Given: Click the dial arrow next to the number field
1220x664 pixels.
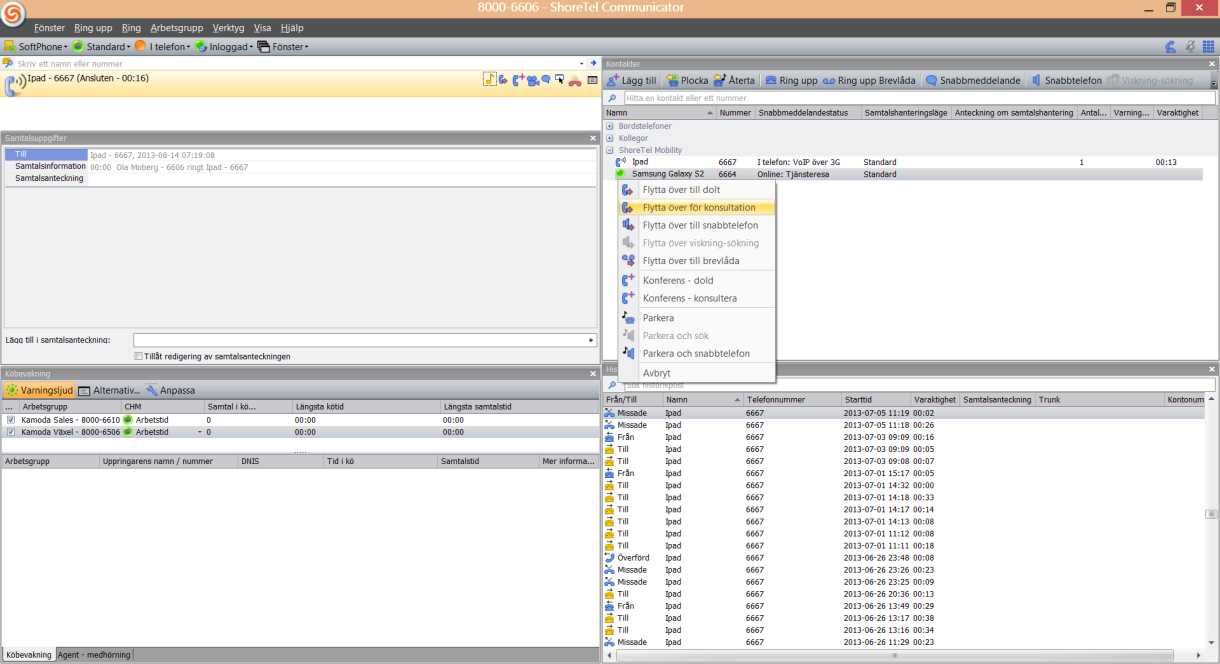Looking at the screenshot, I should click(x=592, y=63).
